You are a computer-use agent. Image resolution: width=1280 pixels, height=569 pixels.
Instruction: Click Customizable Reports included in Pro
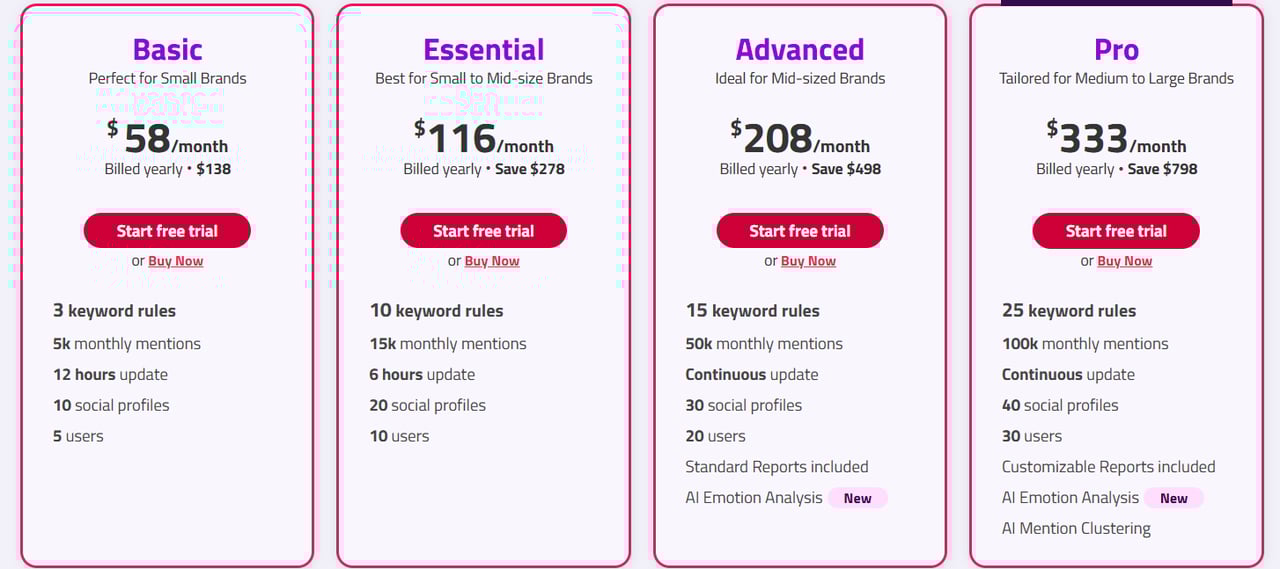click(x=1108, y=466)
